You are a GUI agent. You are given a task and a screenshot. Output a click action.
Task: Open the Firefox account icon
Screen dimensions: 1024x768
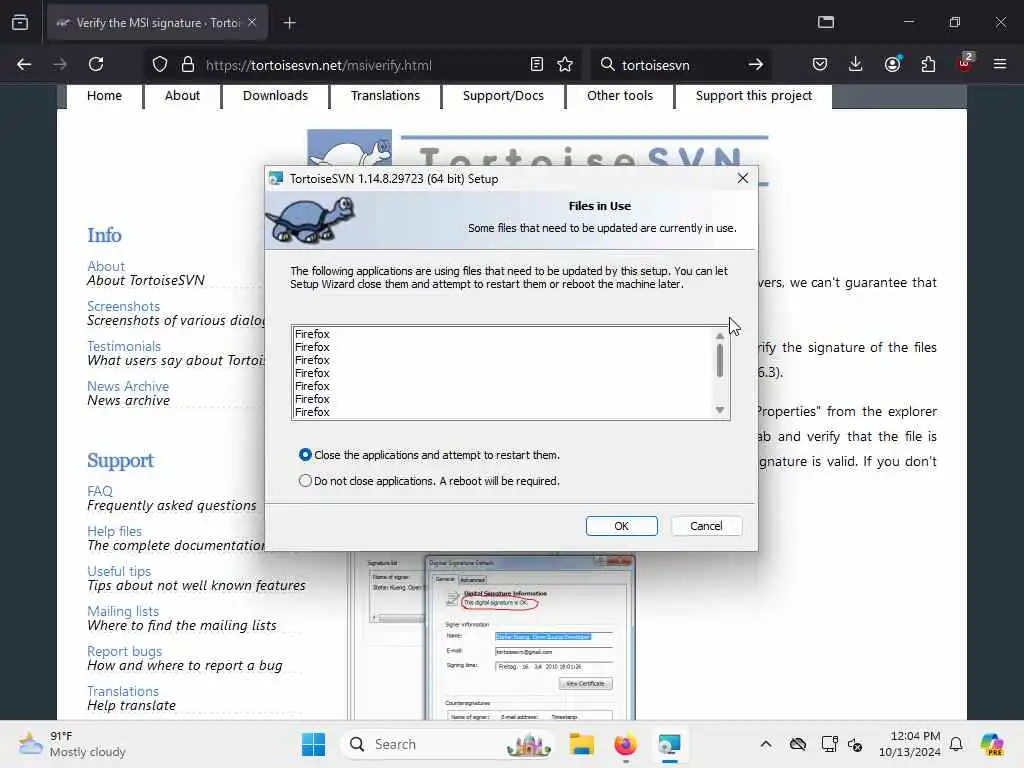click(892, 64)
